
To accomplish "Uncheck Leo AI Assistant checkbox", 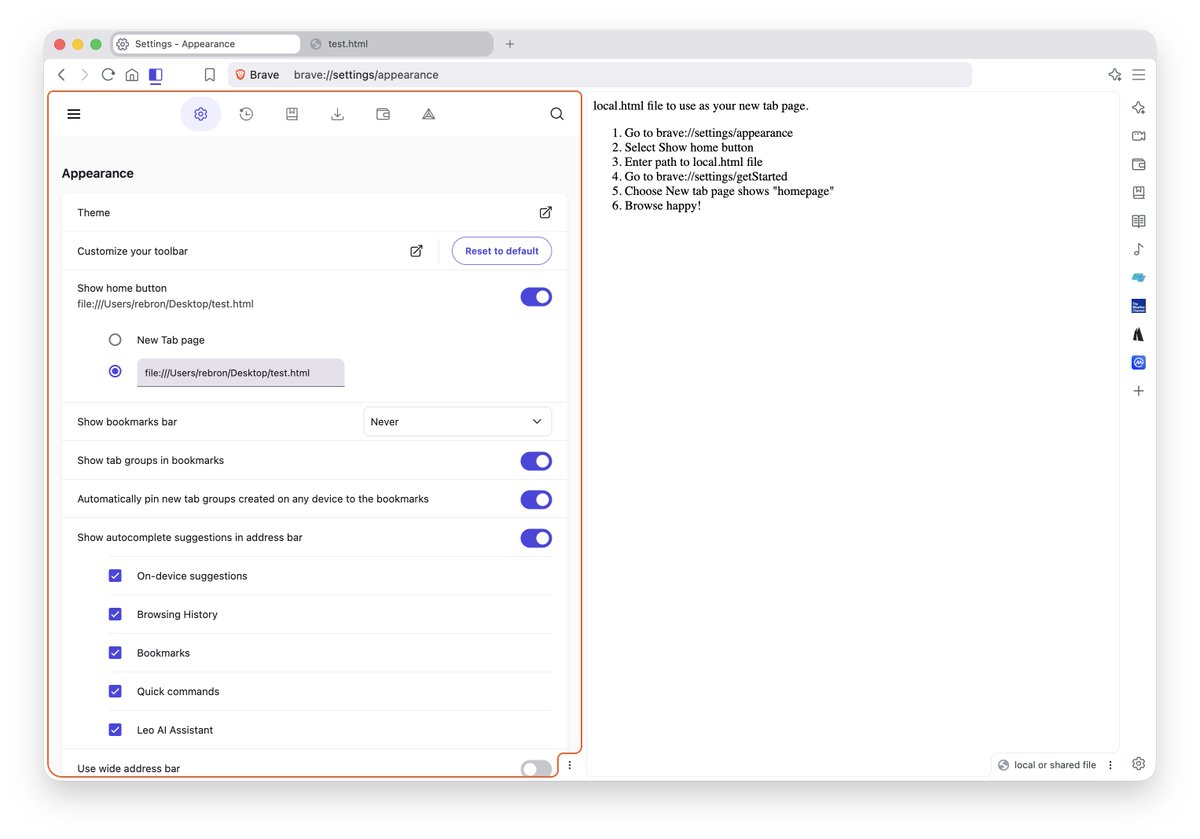I will (x=115, y=730).
